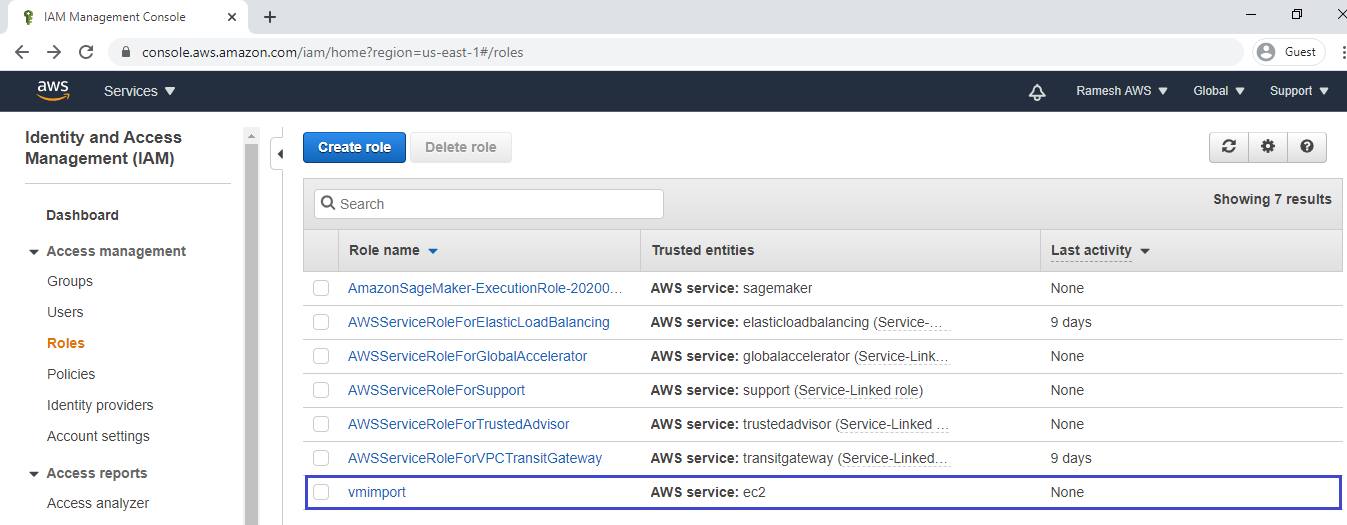This screenshot has width=1347, height=525.
Task: Click the browser forward arrow
Action: pos(54,52)
